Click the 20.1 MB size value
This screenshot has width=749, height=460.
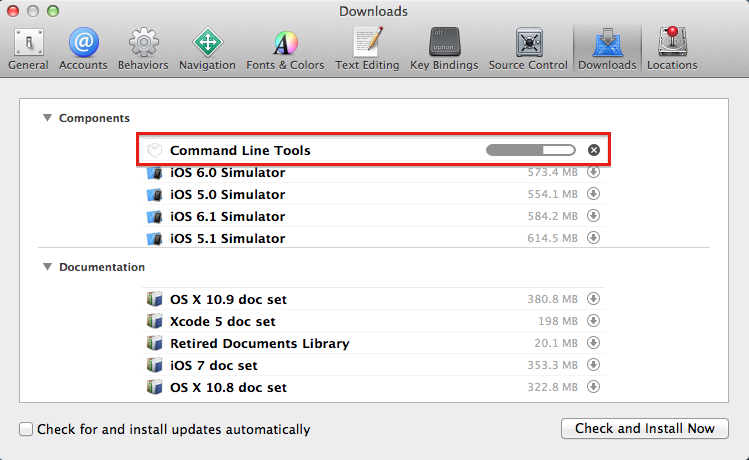click(556, 343)
